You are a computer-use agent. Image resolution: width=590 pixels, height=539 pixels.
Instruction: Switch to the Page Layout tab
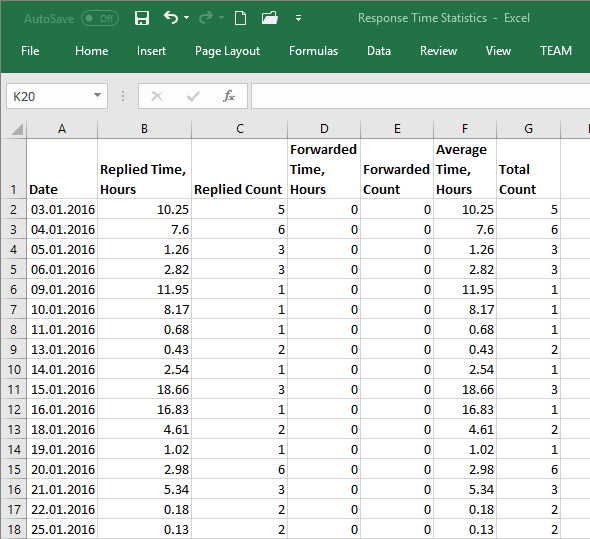tap(227, 51)
